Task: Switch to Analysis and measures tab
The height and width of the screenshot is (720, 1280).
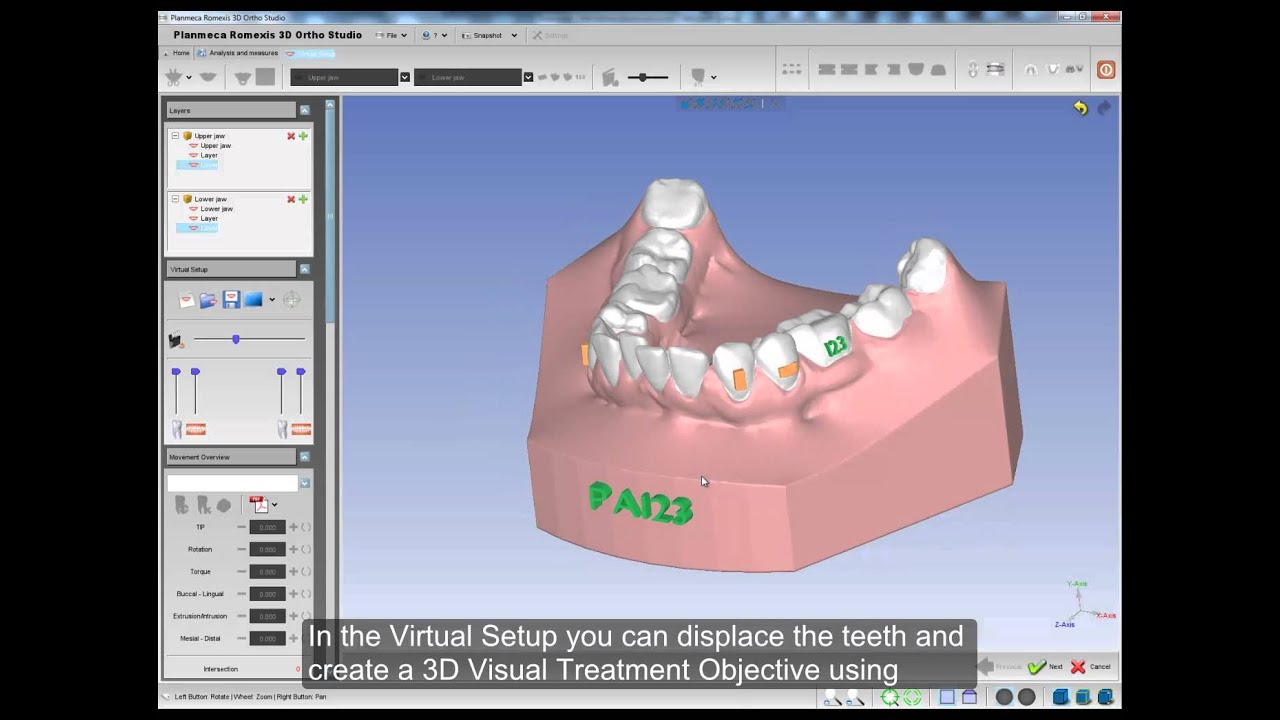Action: [x=238, y=53]
